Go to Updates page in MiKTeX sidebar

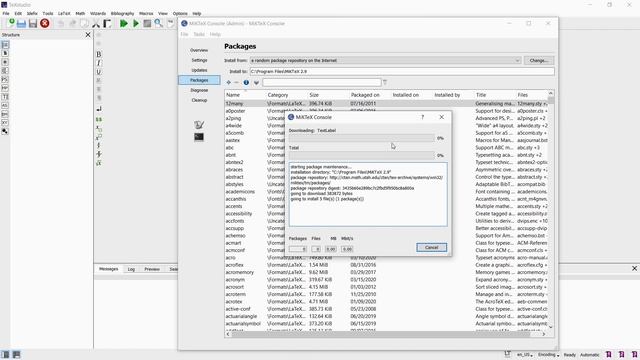(199, 70)
